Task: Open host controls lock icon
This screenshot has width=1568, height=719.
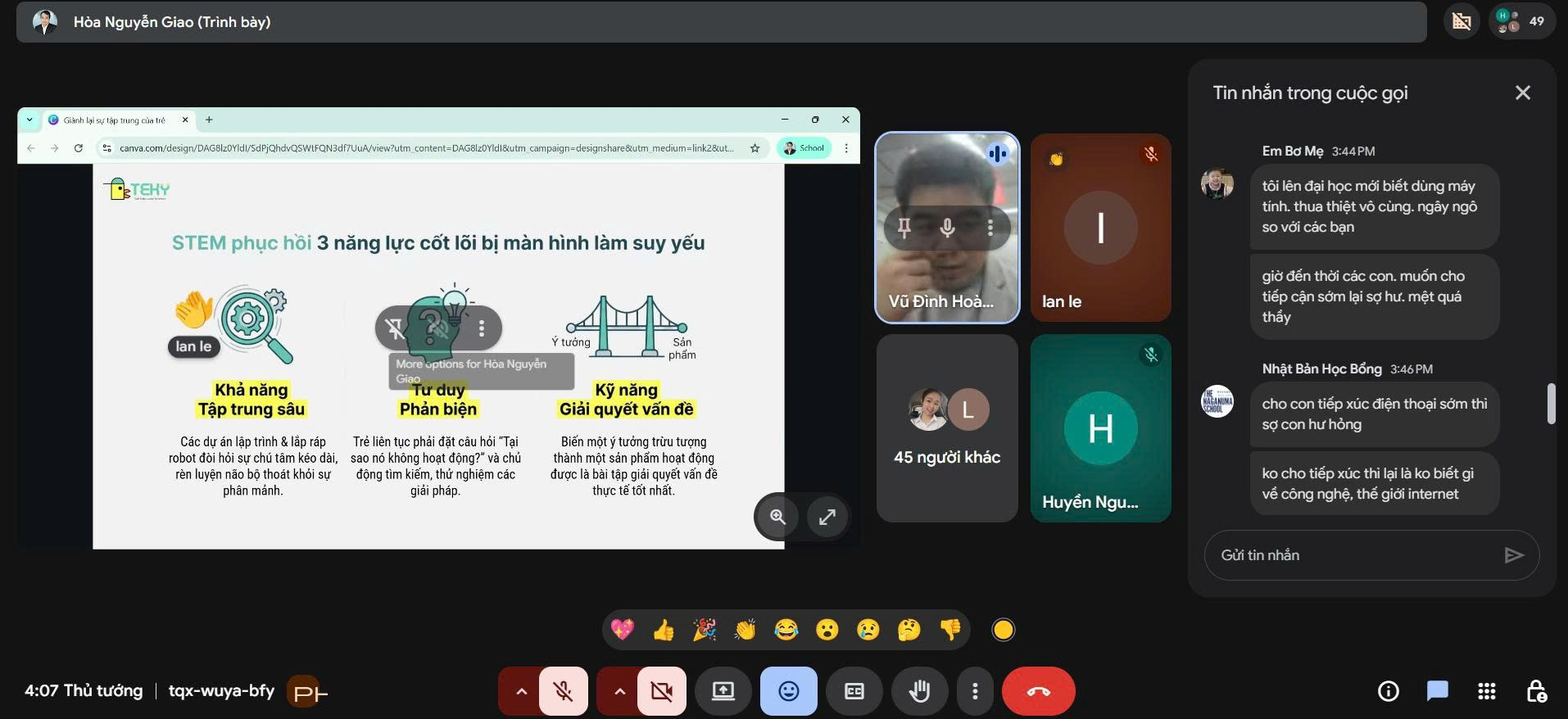Action: point(1536,691)
